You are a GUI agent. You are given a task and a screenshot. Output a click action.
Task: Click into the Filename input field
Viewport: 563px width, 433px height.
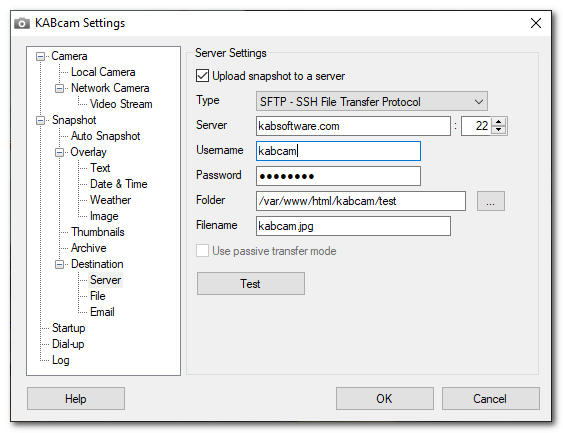pyautogui.click(x=353, y=226)
